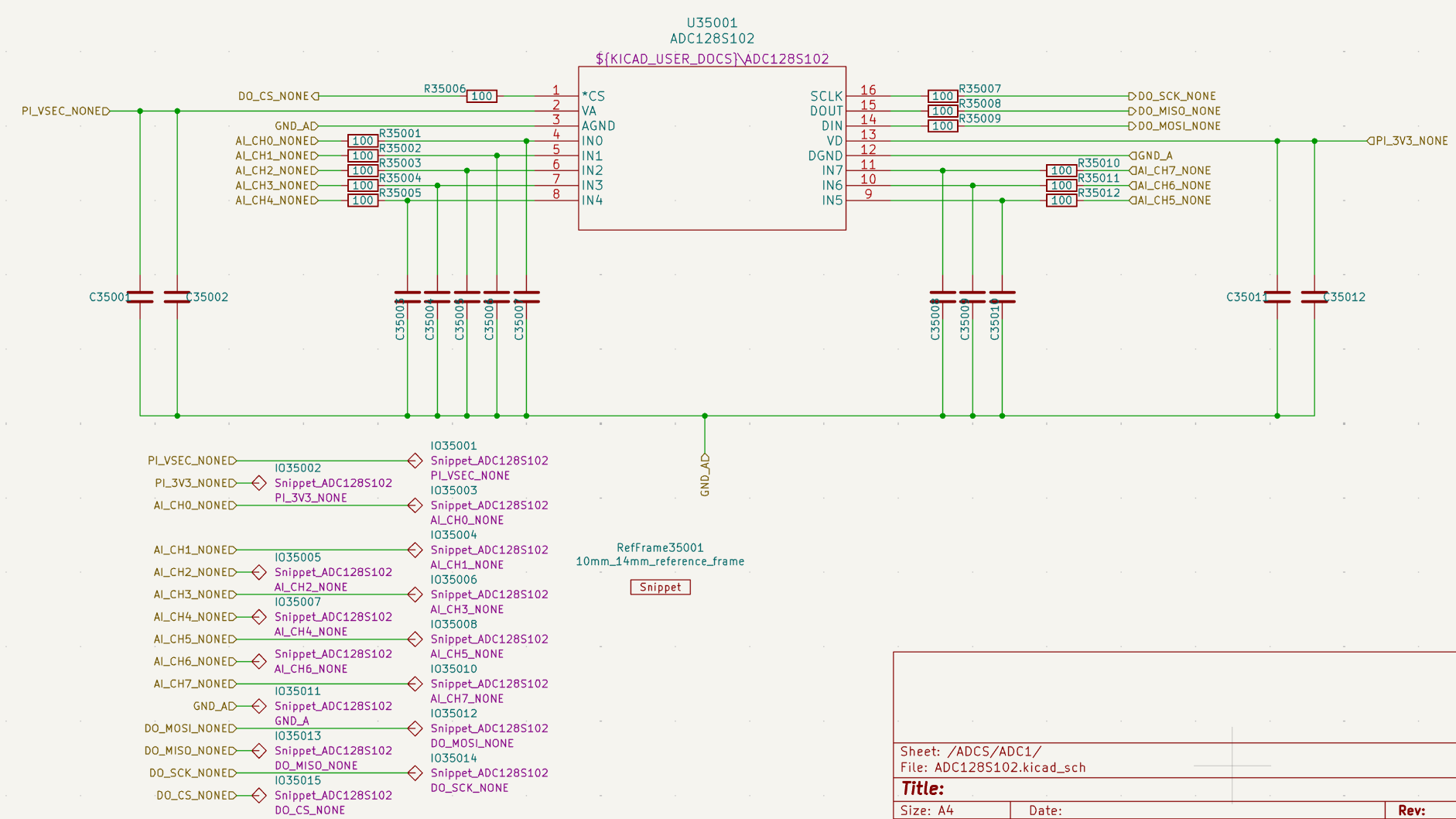Select capacitor C35012 symbol
The height and width of the screenshot is (819, 1456).
point(1314,297)
